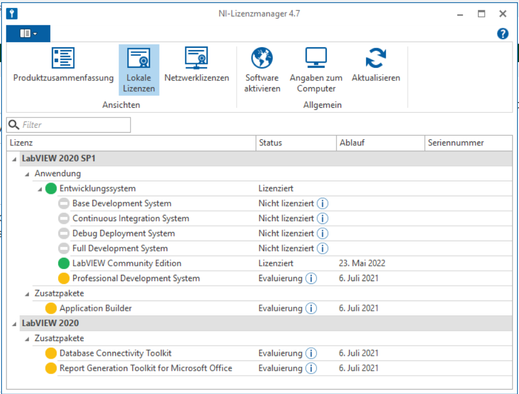This screenshot has width=519, height=394.
Task: Click the Filter search field
Action: (68, 125)
